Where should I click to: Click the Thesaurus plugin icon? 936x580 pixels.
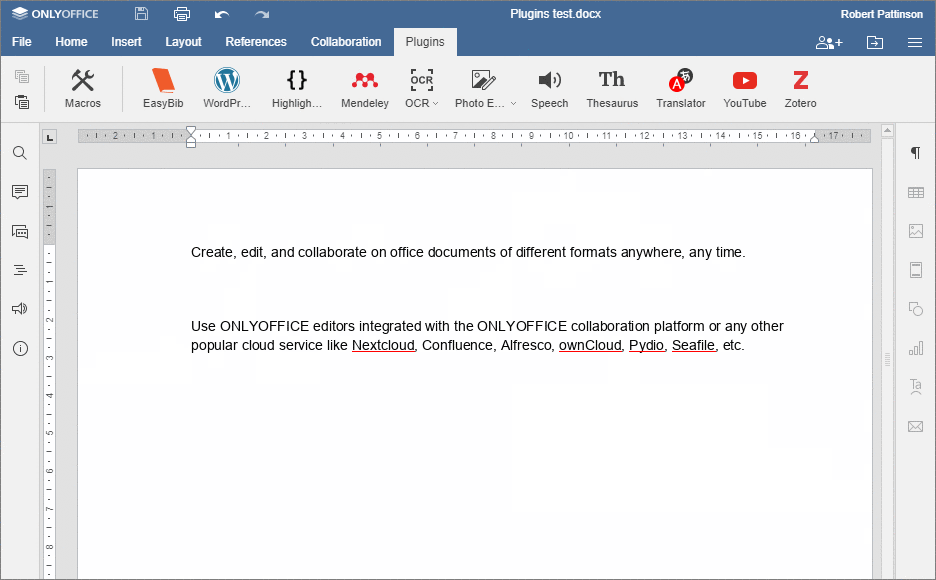point(611,88)
